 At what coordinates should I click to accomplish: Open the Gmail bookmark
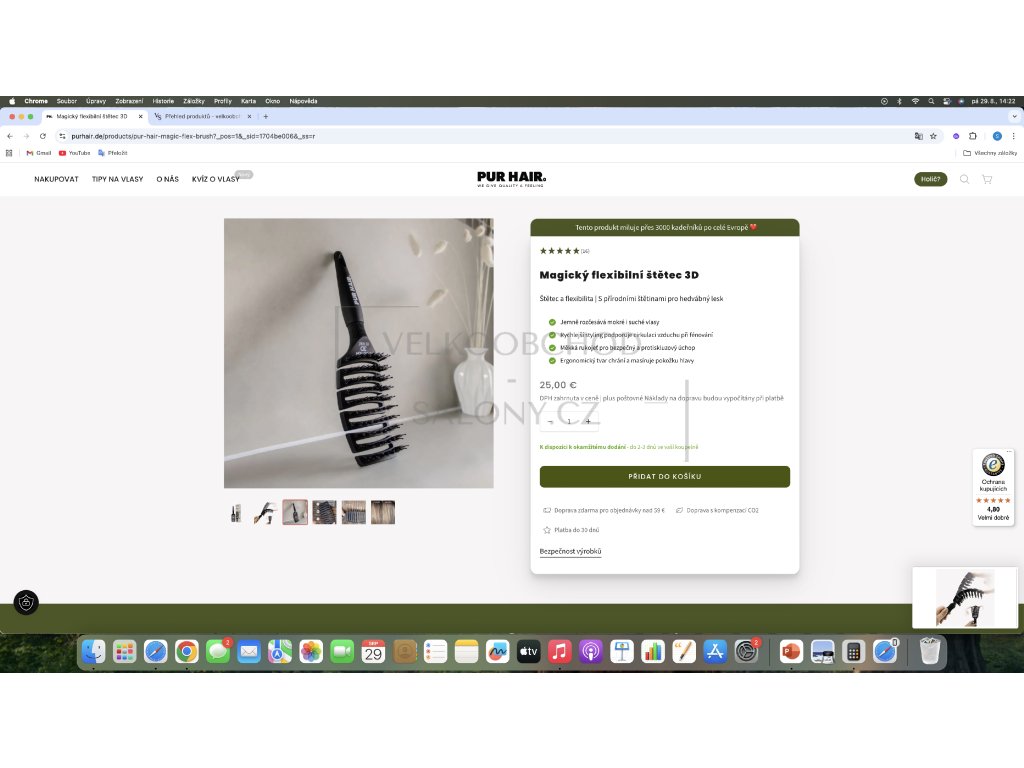39,153
